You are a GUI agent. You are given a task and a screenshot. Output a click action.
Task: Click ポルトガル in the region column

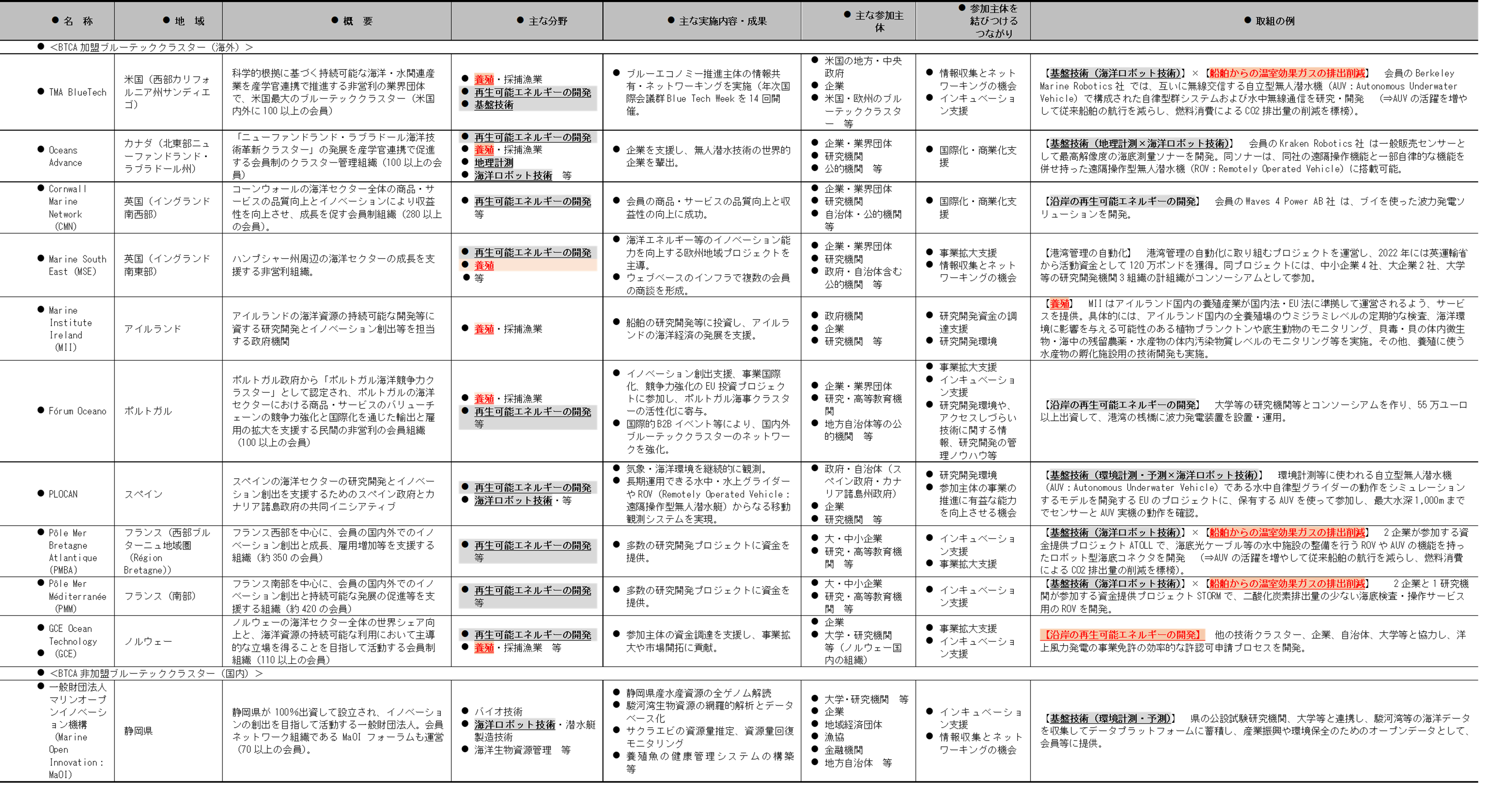click(148, 411)
